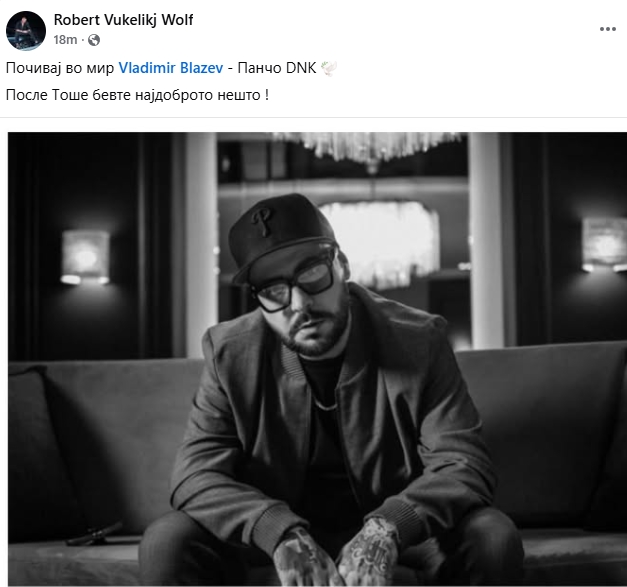
Task: Click the globe public privacy icon
Action: pyautogui.click(x=94, y=40)
